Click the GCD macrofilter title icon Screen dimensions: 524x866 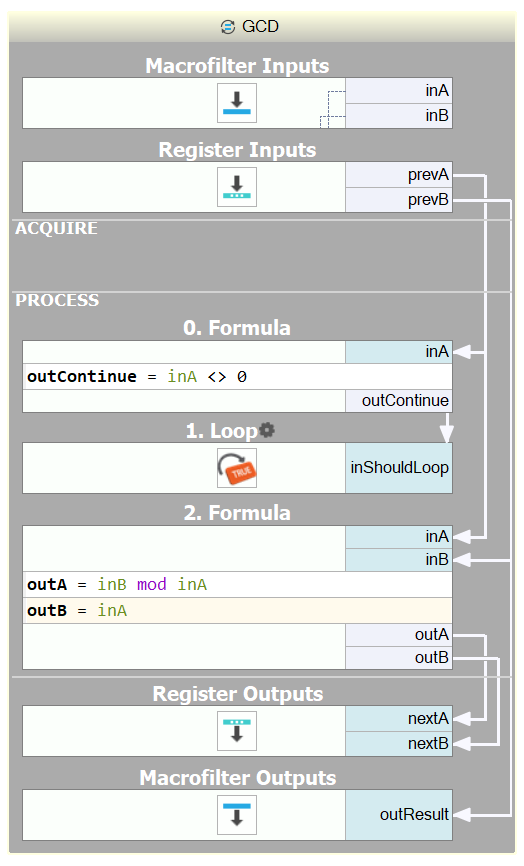pos(227,27)
